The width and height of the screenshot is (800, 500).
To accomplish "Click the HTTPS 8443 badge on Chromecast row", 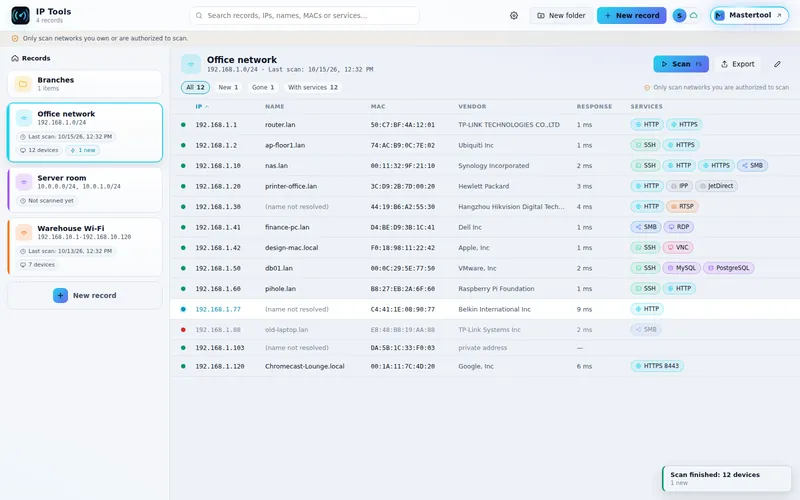I will [657, 366].
